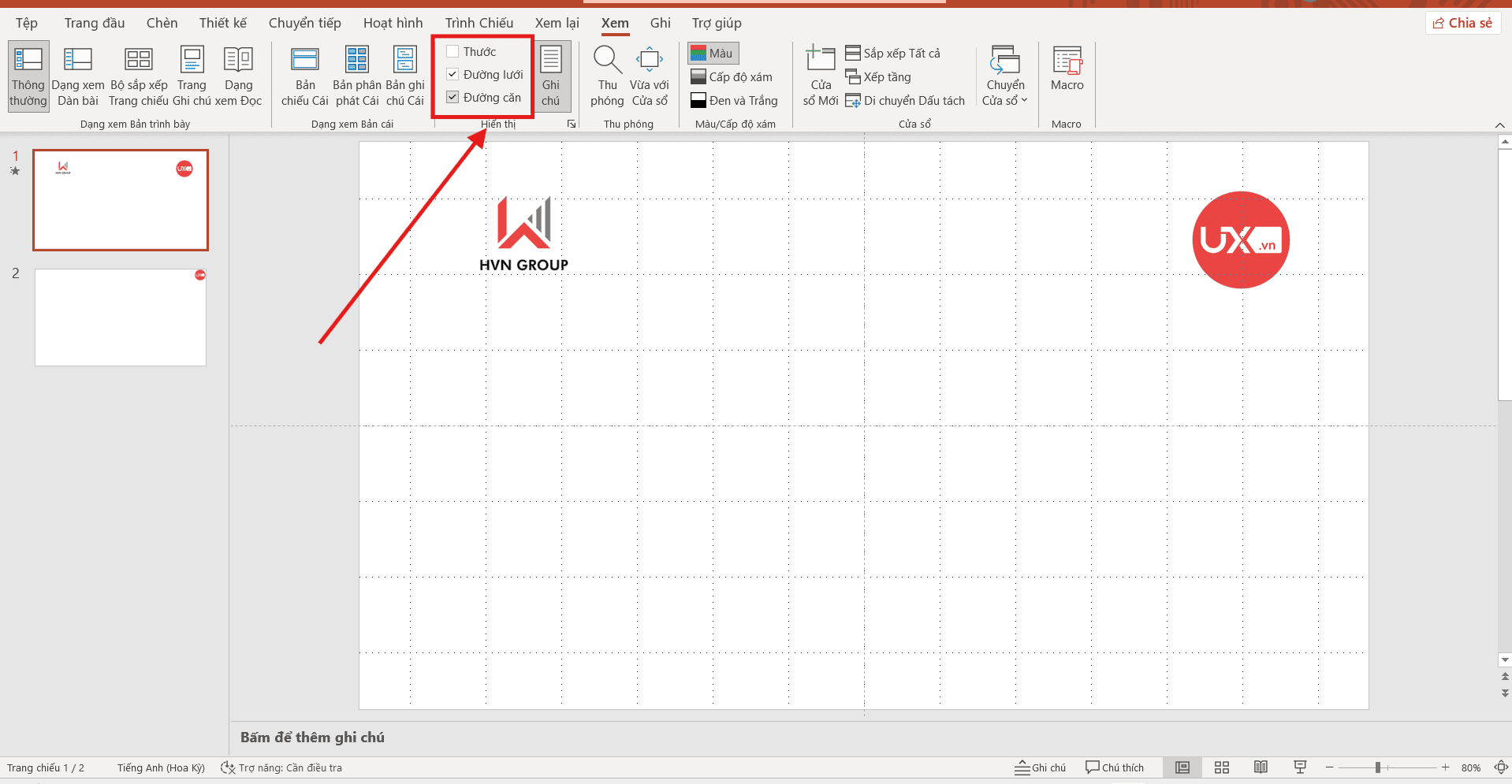Disable the Đường căn guides checkbox

point(452,98)
